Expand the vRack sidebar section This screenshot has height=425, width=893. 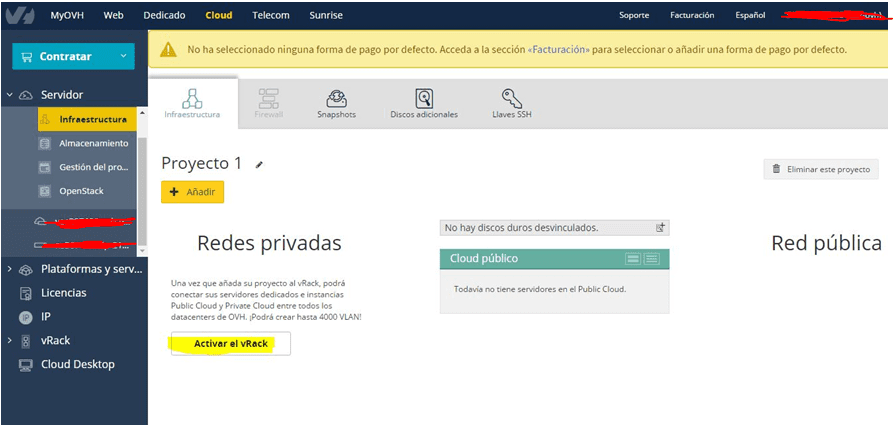10,341
